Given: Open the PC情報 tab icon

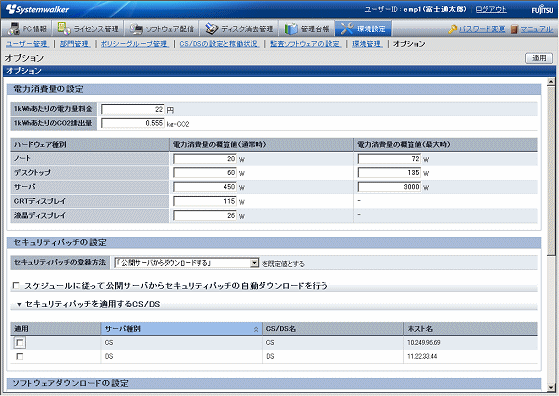Looking at the screenshot, I should (14, 29).
